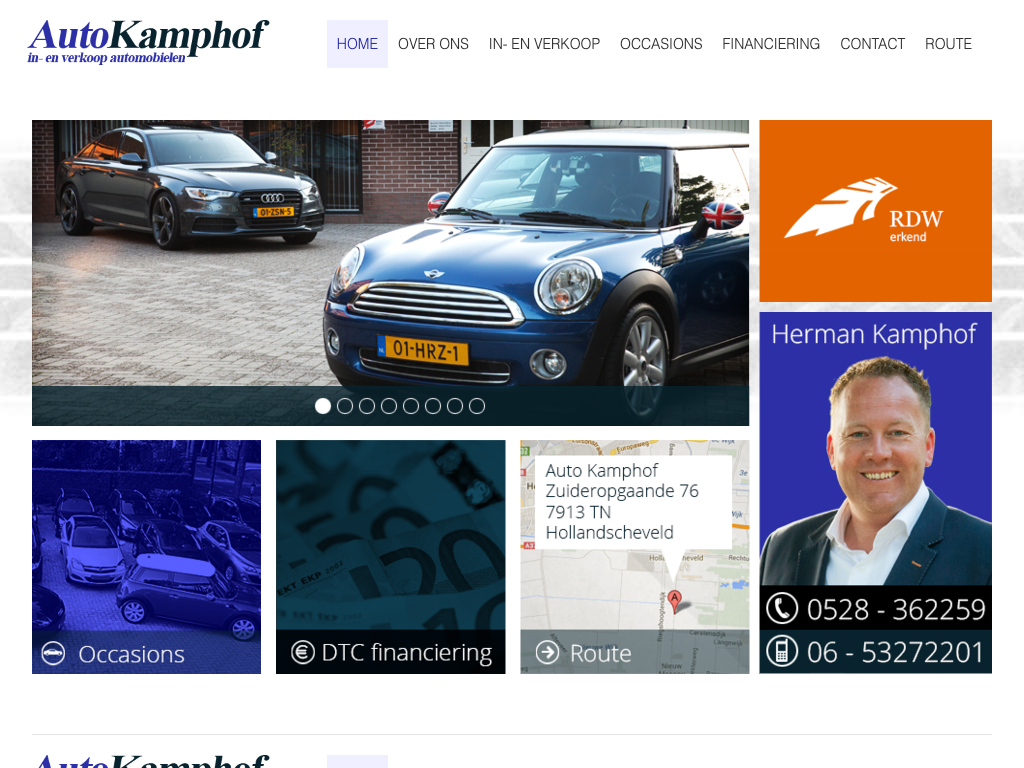Click the RDW erkend logo tile
The width and height of the screenshot is (1024, 768).
point(875,210)
